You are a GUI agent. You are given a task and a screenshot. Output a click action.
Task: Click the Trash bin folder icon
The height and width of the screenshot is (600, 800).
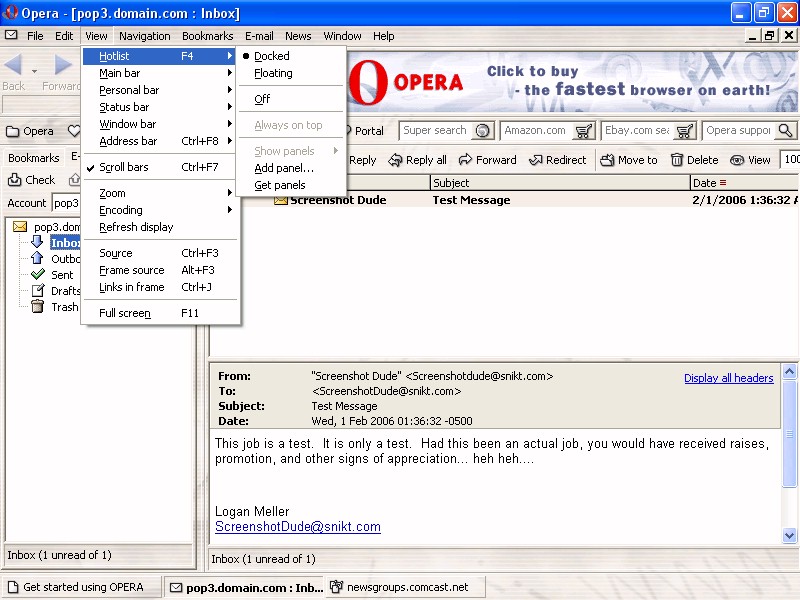pos(37,306)
